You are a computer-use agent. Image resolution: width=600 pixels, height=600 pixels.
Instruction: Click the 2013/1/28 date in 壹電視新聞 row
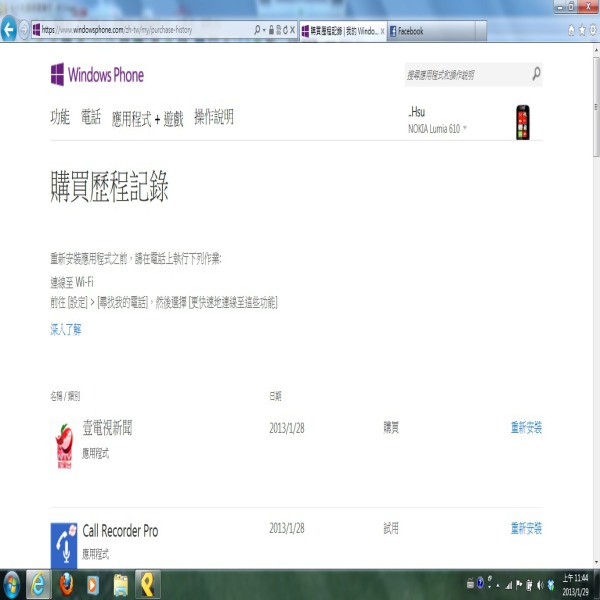287,428
